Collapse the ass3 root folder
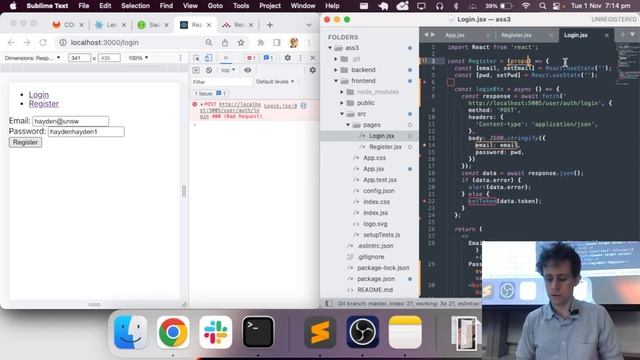Screen dimensions: 640x360 (x=330, y=48)
